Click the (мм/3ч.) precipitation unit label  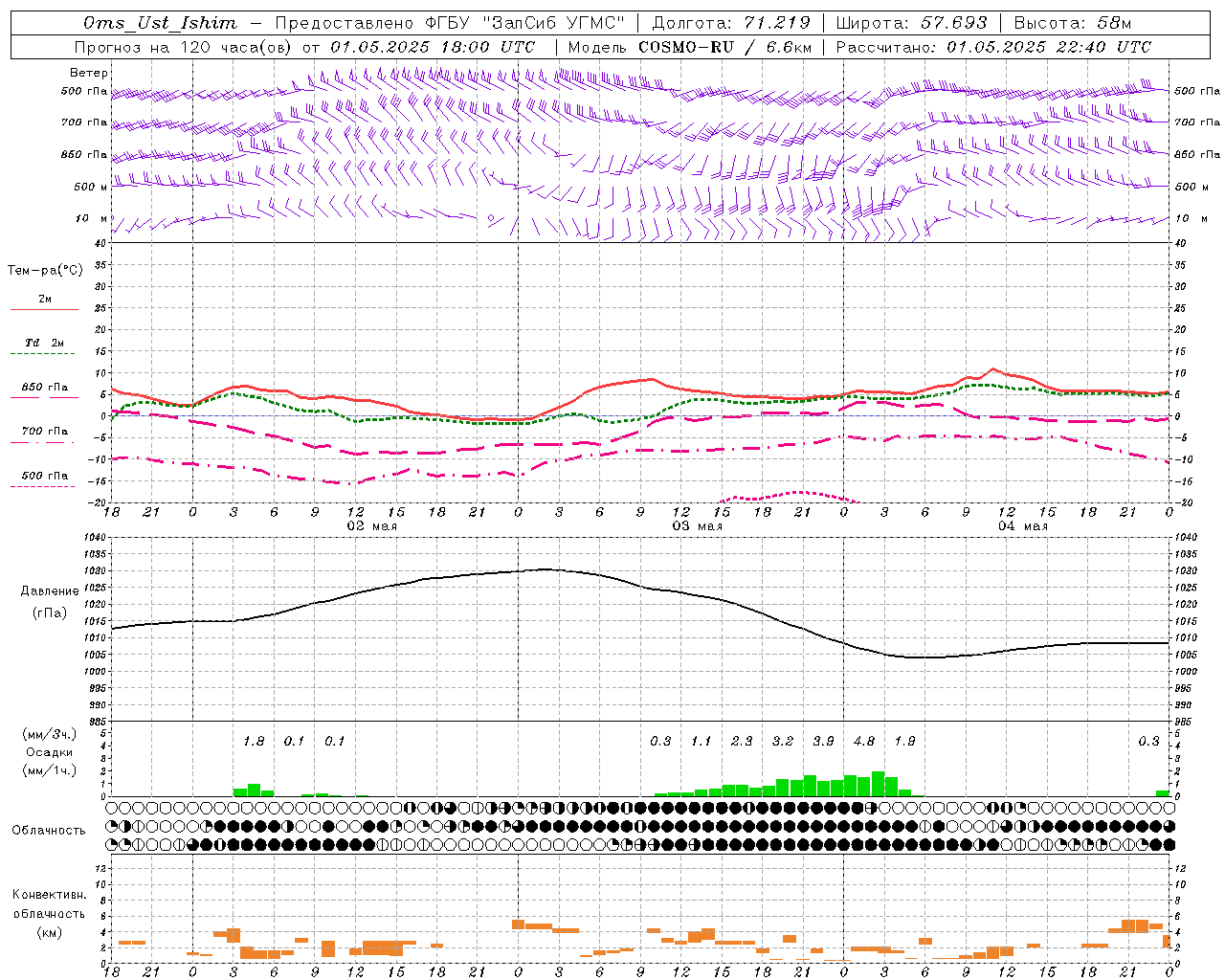point(50,734)
